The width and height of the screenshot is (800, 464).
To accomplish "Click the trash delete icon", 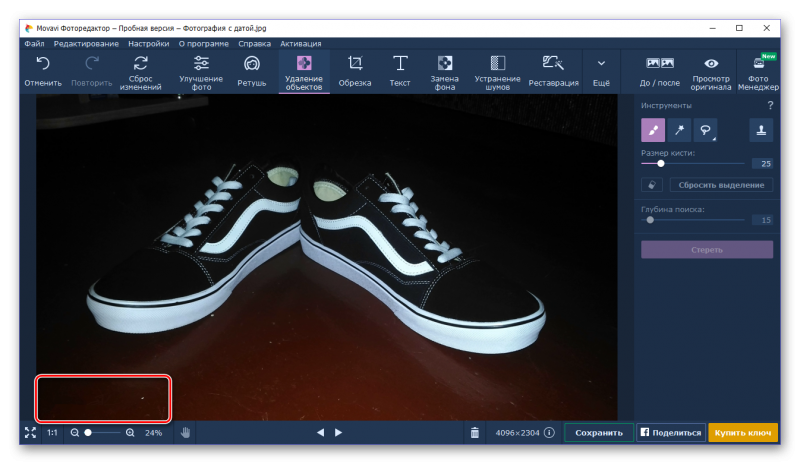I will tap(474, 433).
